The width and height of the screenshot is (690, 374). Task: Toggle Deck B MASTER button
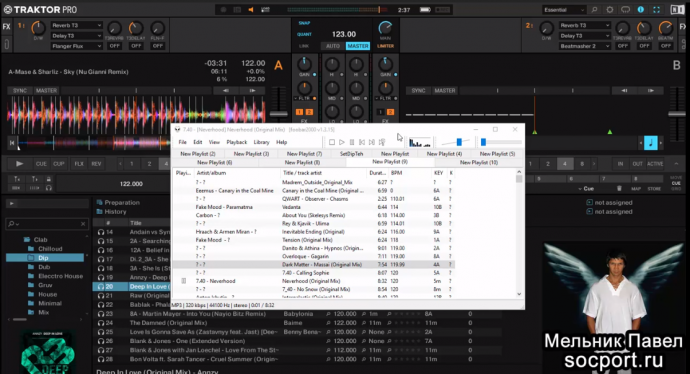click(x=445, y=91)
